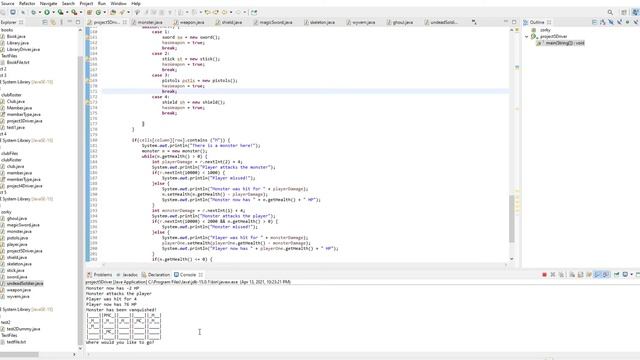Click Pin Console icon

pyautogui.click(x=616, y=275)
